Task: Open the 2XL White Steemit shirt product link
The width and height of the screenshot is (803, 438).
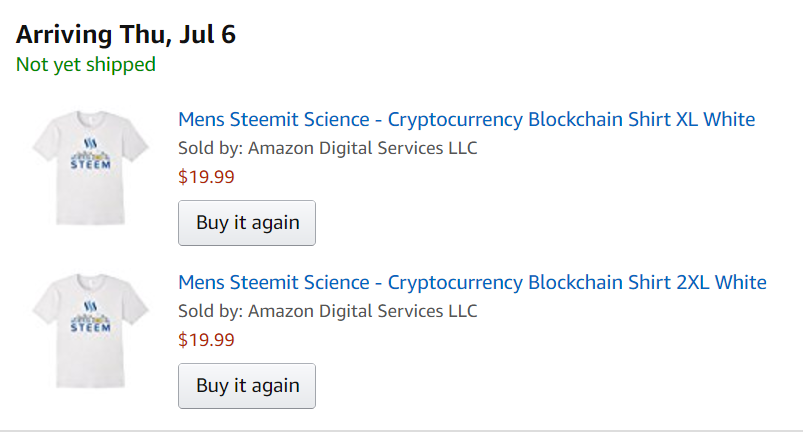Action: pos(472,281)
